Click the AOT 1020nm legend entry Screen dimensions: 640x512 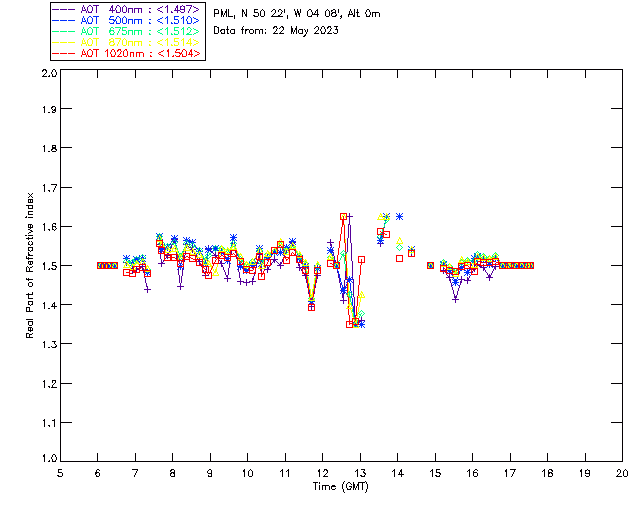[127, 53]
